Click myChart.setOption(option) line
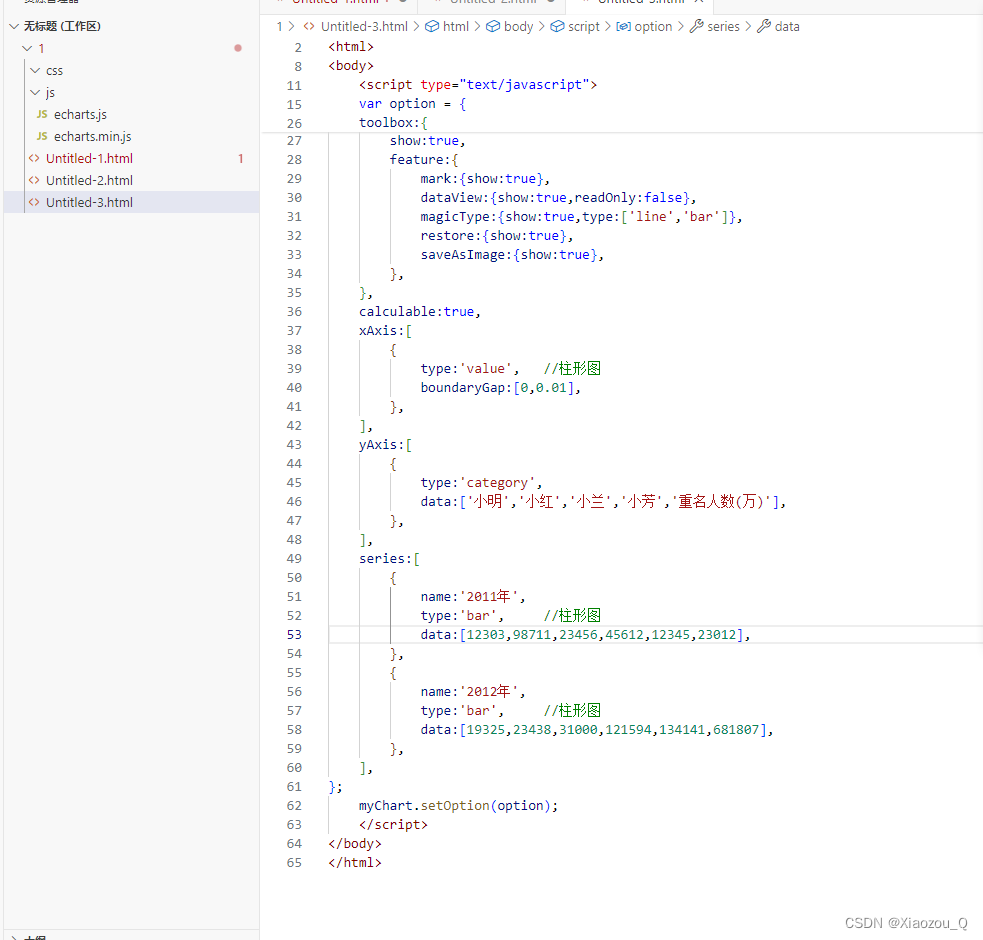The width and height of the screenshot is (983, 940). coord(458,806)
